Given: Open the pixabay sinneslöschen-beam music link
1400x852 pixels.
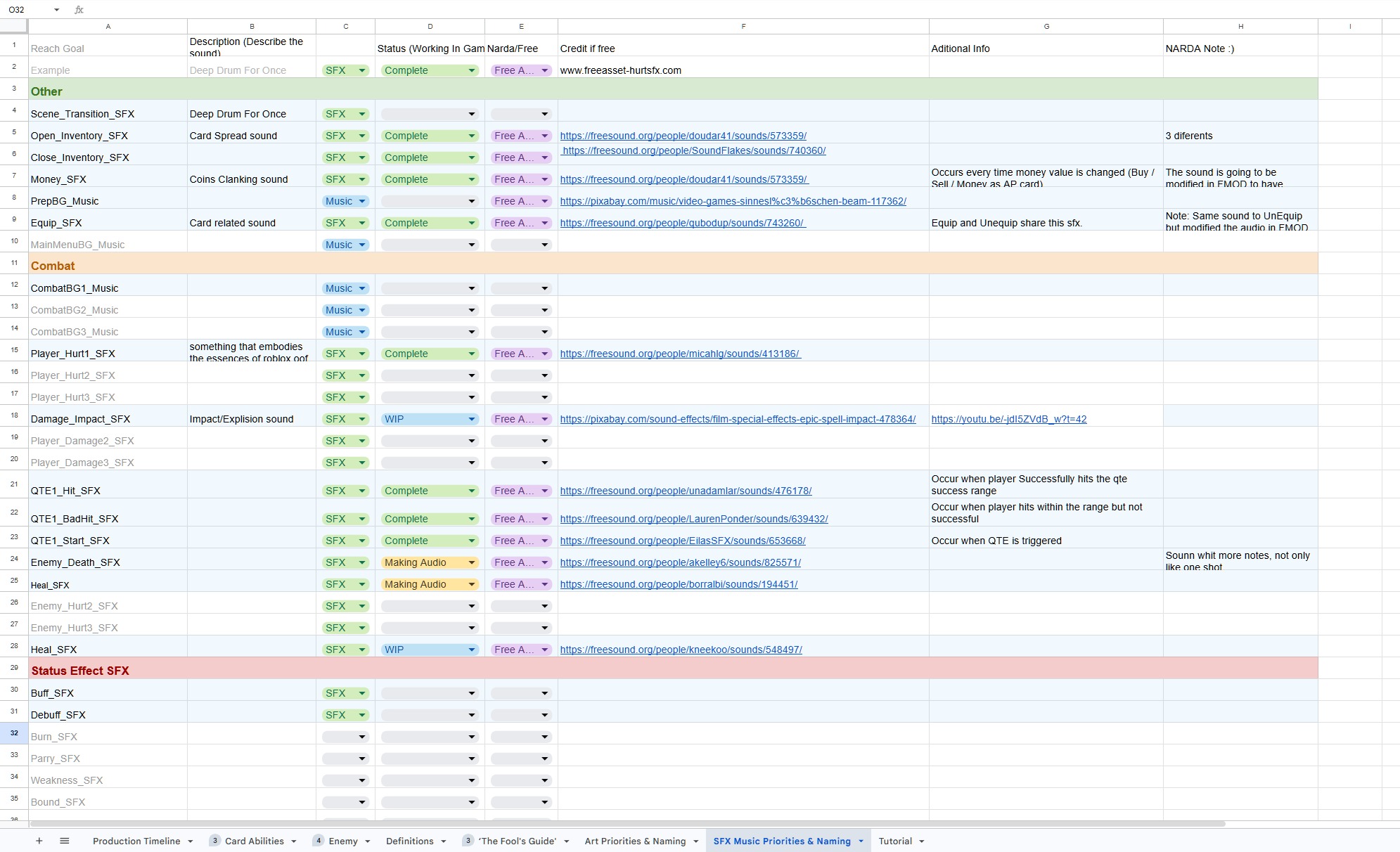Looking at the screenshot, I should 733,201.
